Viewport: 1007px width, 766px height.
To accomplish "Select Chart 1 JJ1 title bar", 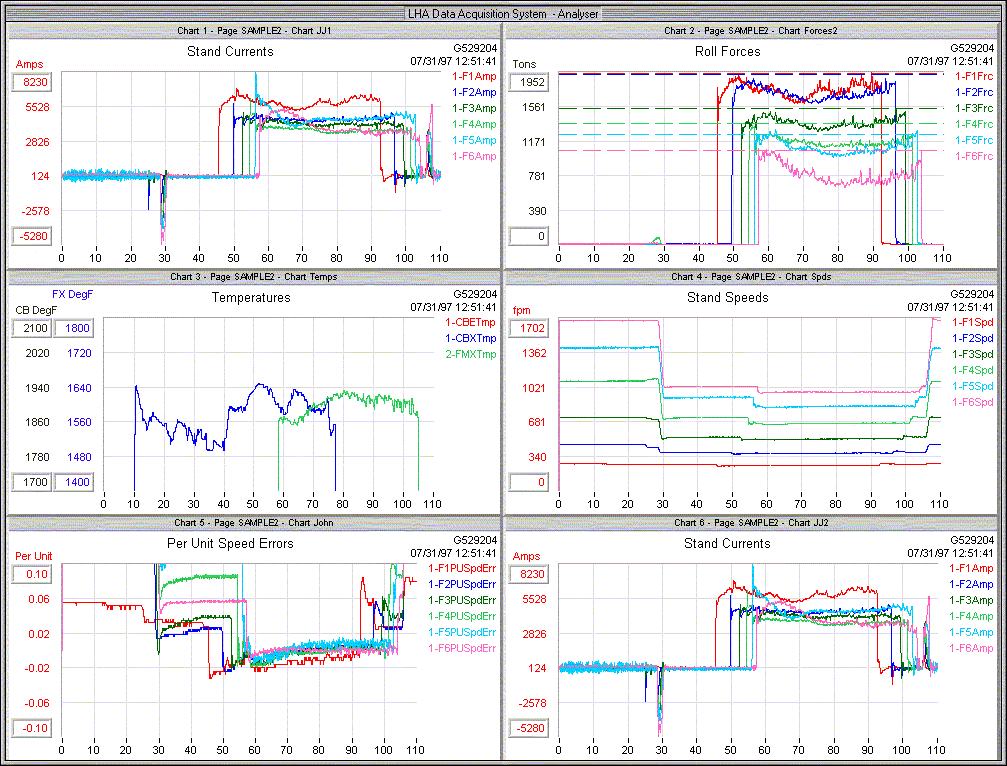I will [254, 30].
